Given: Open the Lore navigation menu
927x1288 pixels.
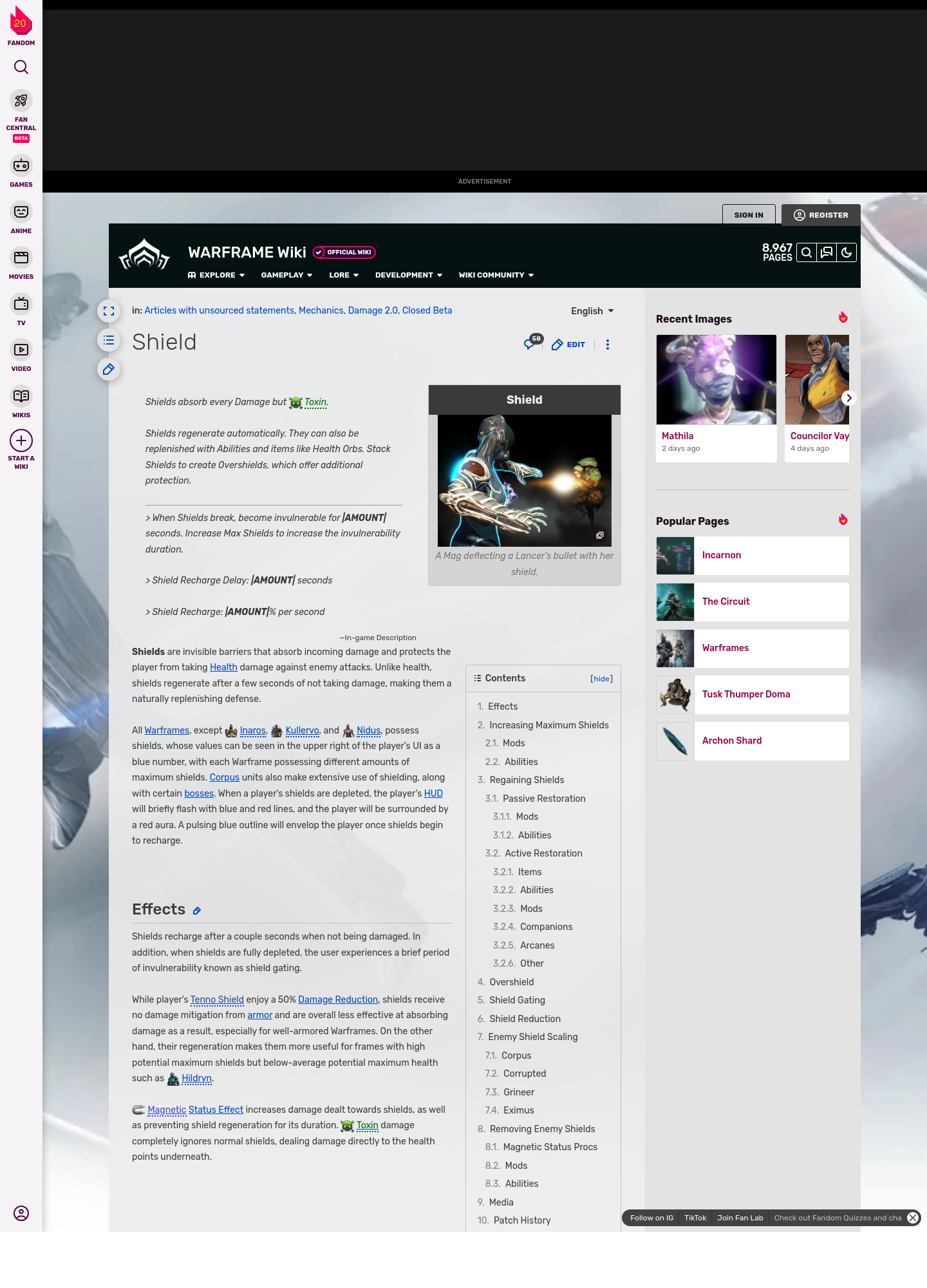Looking at the screenshot, I should [x=344, y=275].
